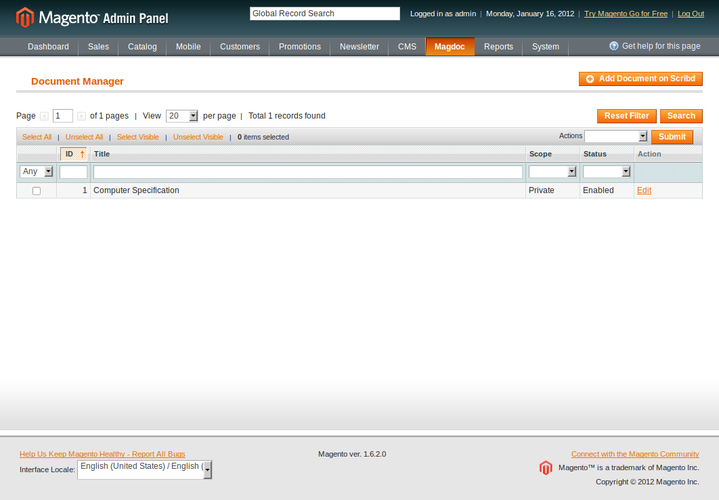Viewport: 719px width, 500px height.
Task: Open the Customers menu
Action: click(240, 47)
